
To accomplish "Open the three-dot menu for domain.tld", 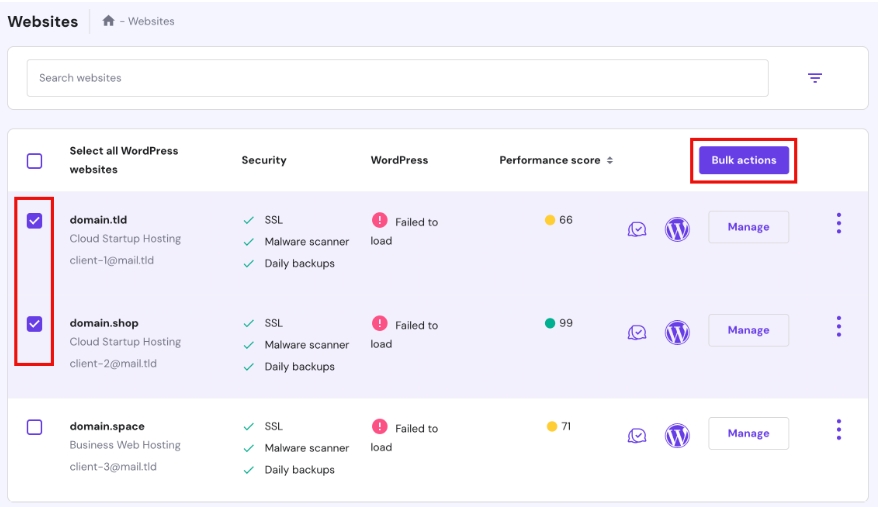I will [x=838, y=224].
